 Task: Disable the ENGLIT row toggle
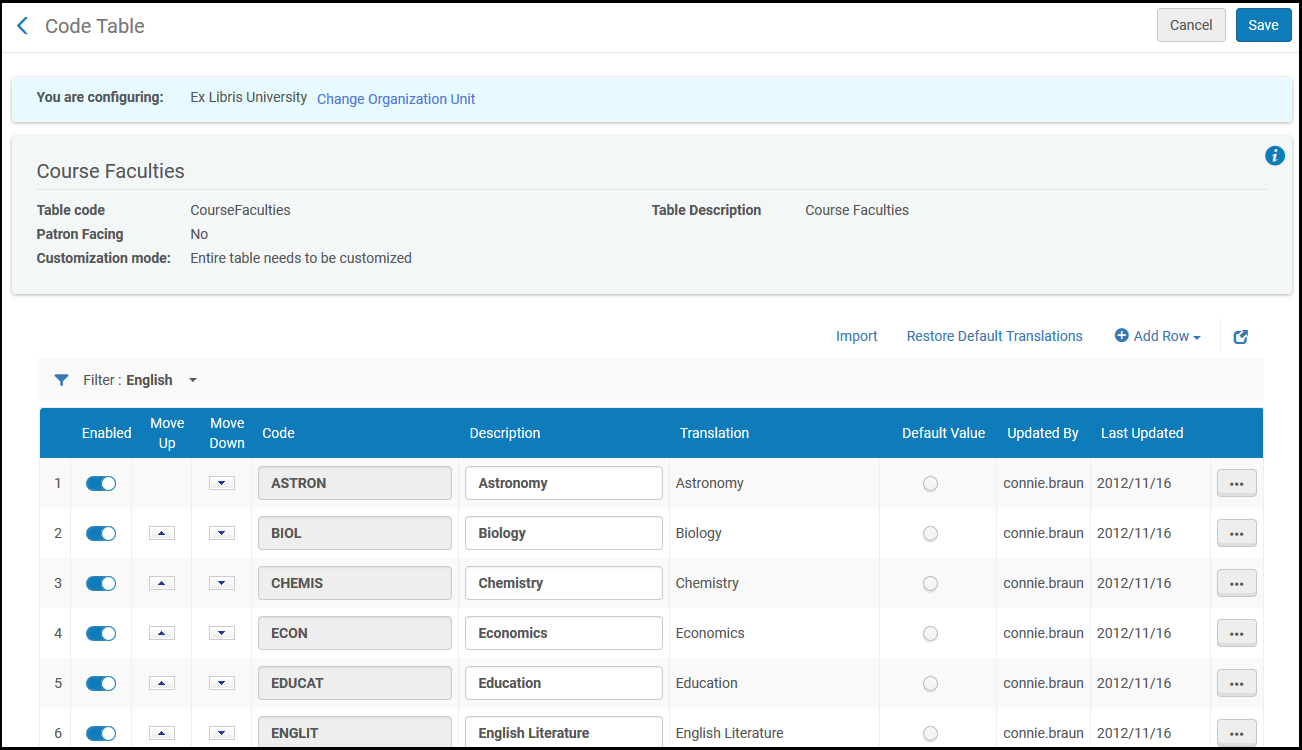coord(101,733)
